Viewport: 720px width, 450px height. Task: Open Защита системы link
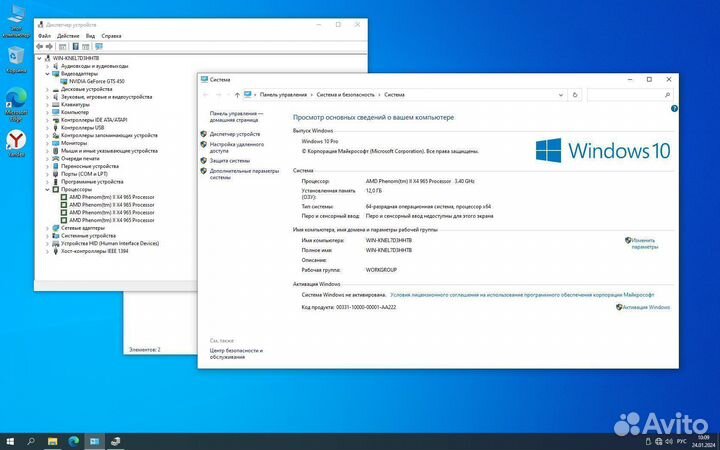230,161
